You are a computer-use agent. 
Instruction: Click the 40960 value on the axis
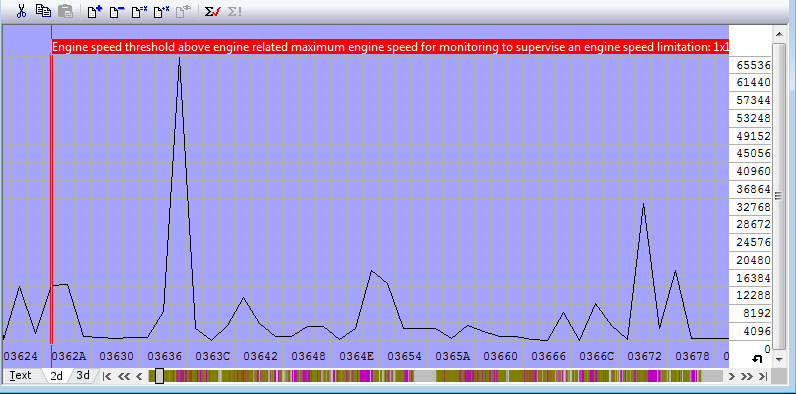[754, 172]
